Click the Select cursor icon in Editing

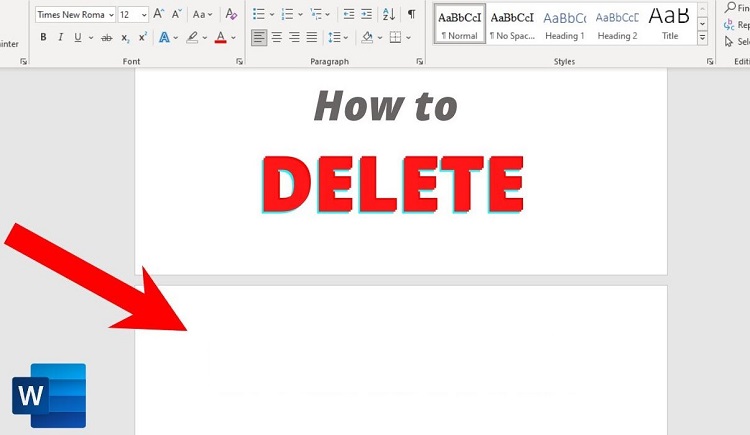[728, 42]
